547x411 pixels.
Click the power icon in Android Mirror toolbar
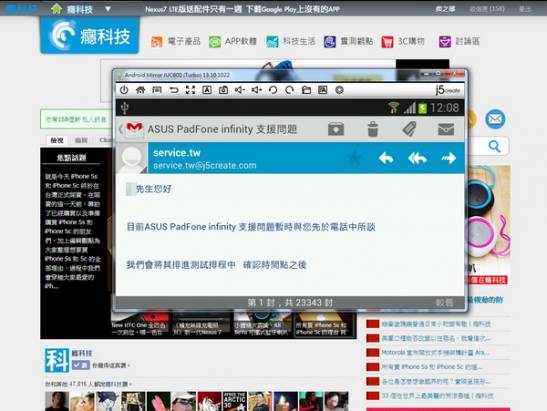tap(124, 90)
